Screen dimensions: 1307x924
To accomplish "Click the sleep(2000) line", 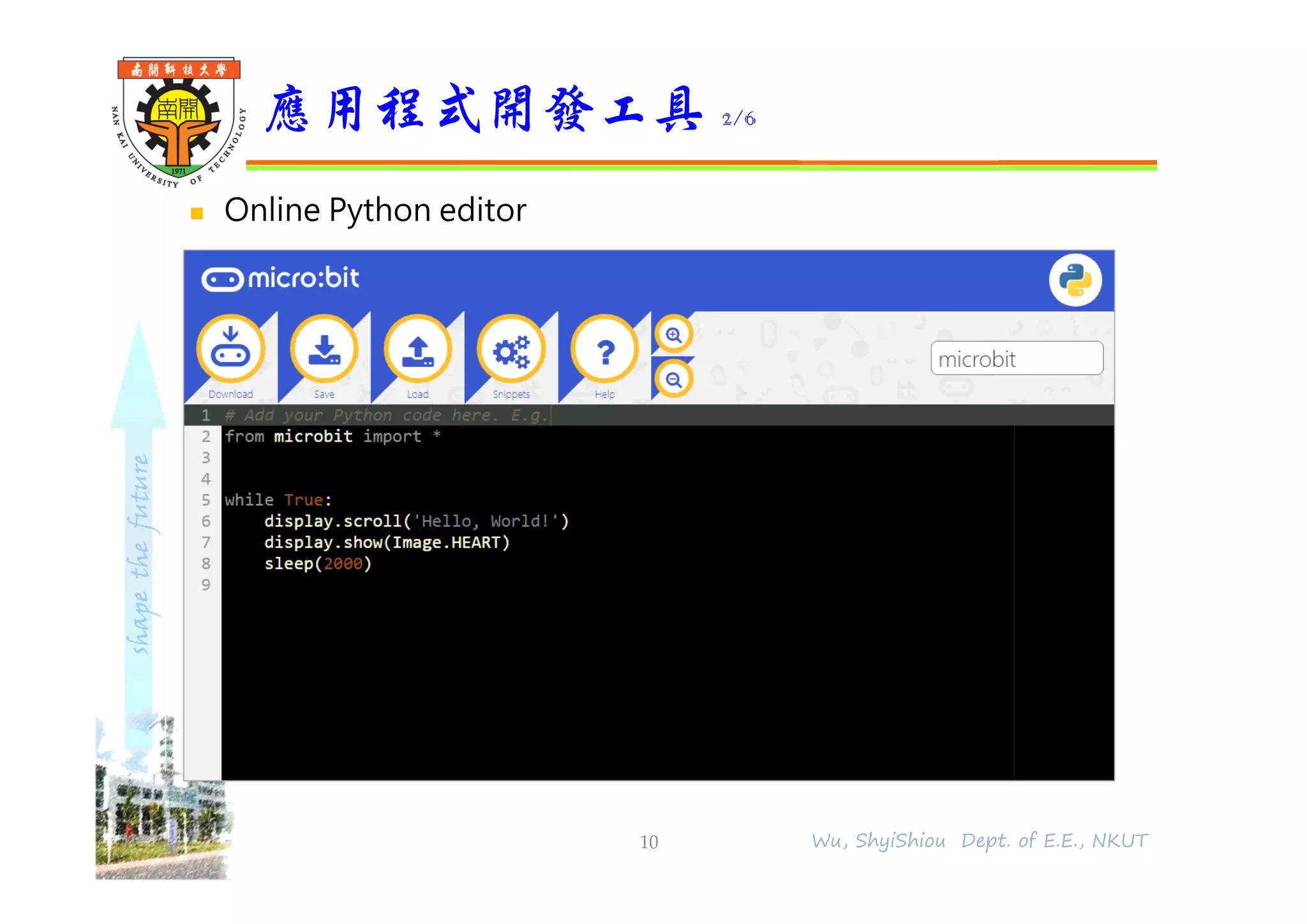I will coord(318,563).
